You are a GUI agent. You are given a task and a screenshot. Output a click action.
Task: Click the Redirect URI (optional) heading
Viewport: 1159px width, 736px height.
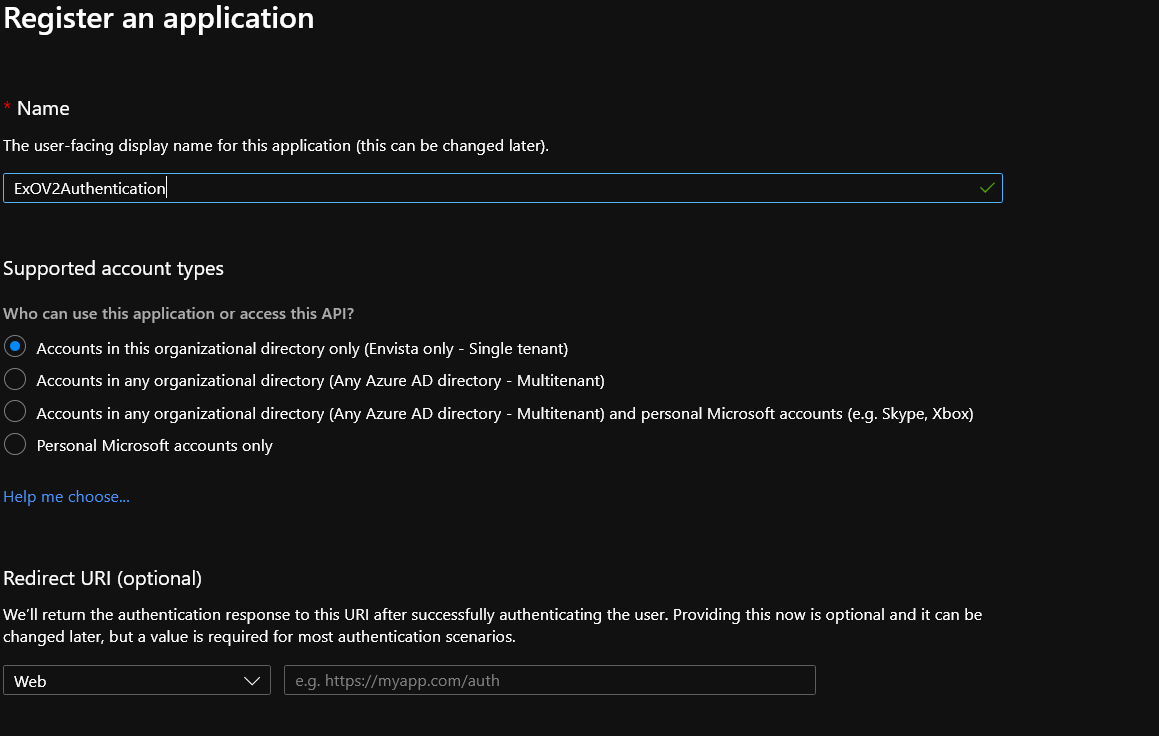click(102, 578)
